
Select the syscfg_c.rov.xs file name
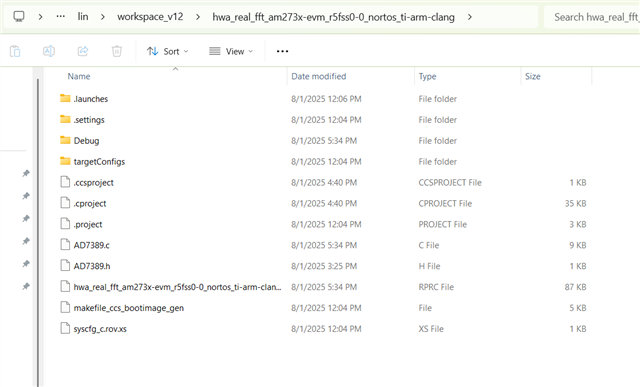[x=100, y=329]
